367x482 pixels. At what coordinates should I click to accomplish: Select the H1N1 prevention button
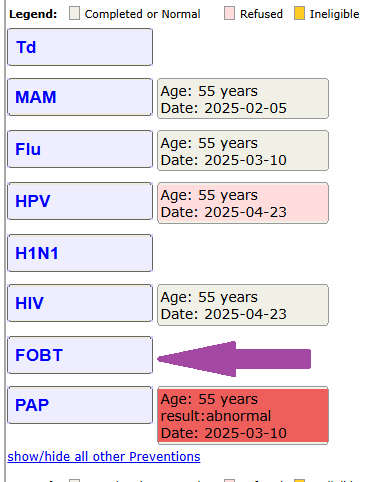tap(80, 253)
